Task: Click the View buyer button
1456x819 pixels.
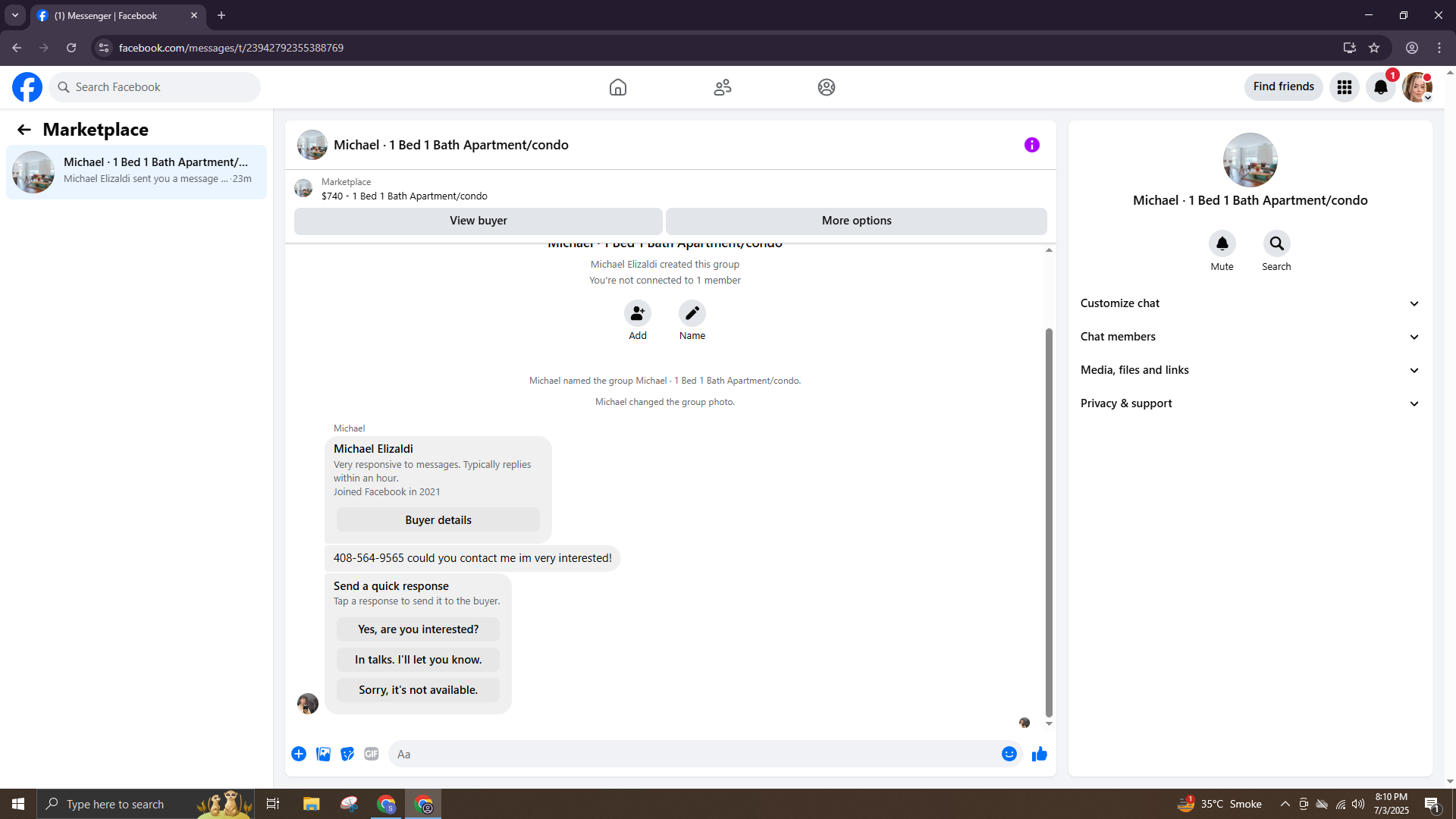Action: 478,221
